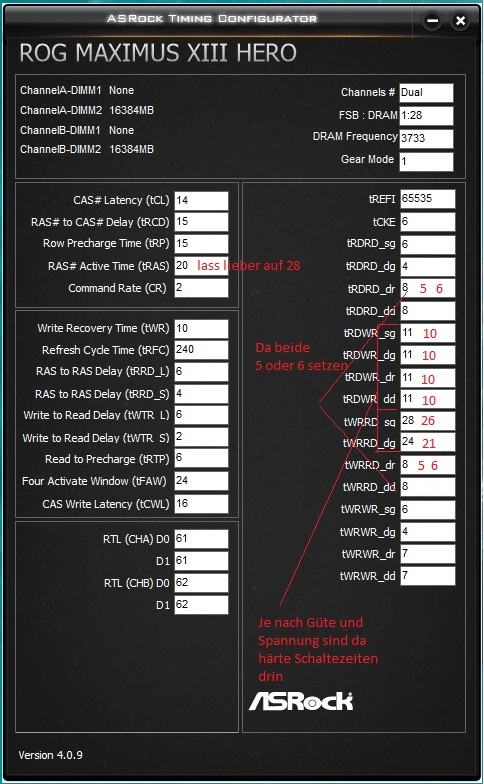Click the tRDWR_dr value field
Viewport: 484px width, 784px height.
point(428,378)
